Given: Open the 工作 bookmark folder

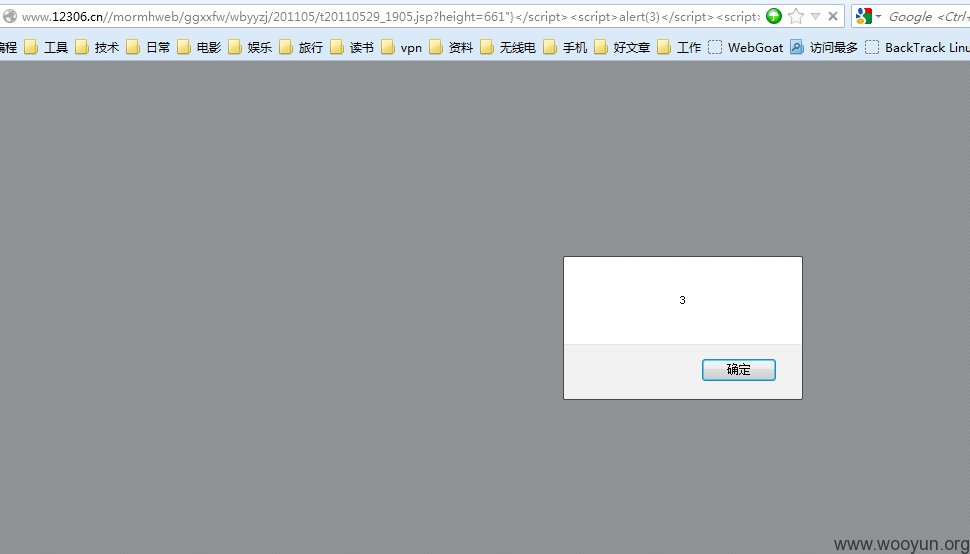Looking at the screenshot, I should [x=679, y=47].
